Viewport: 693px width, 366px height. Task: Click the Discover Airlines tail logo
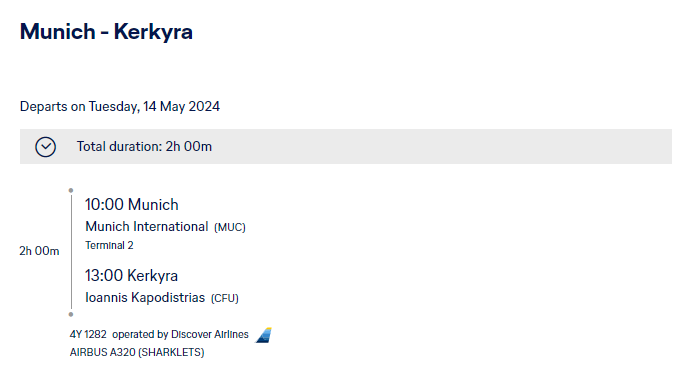pos(263,335)
